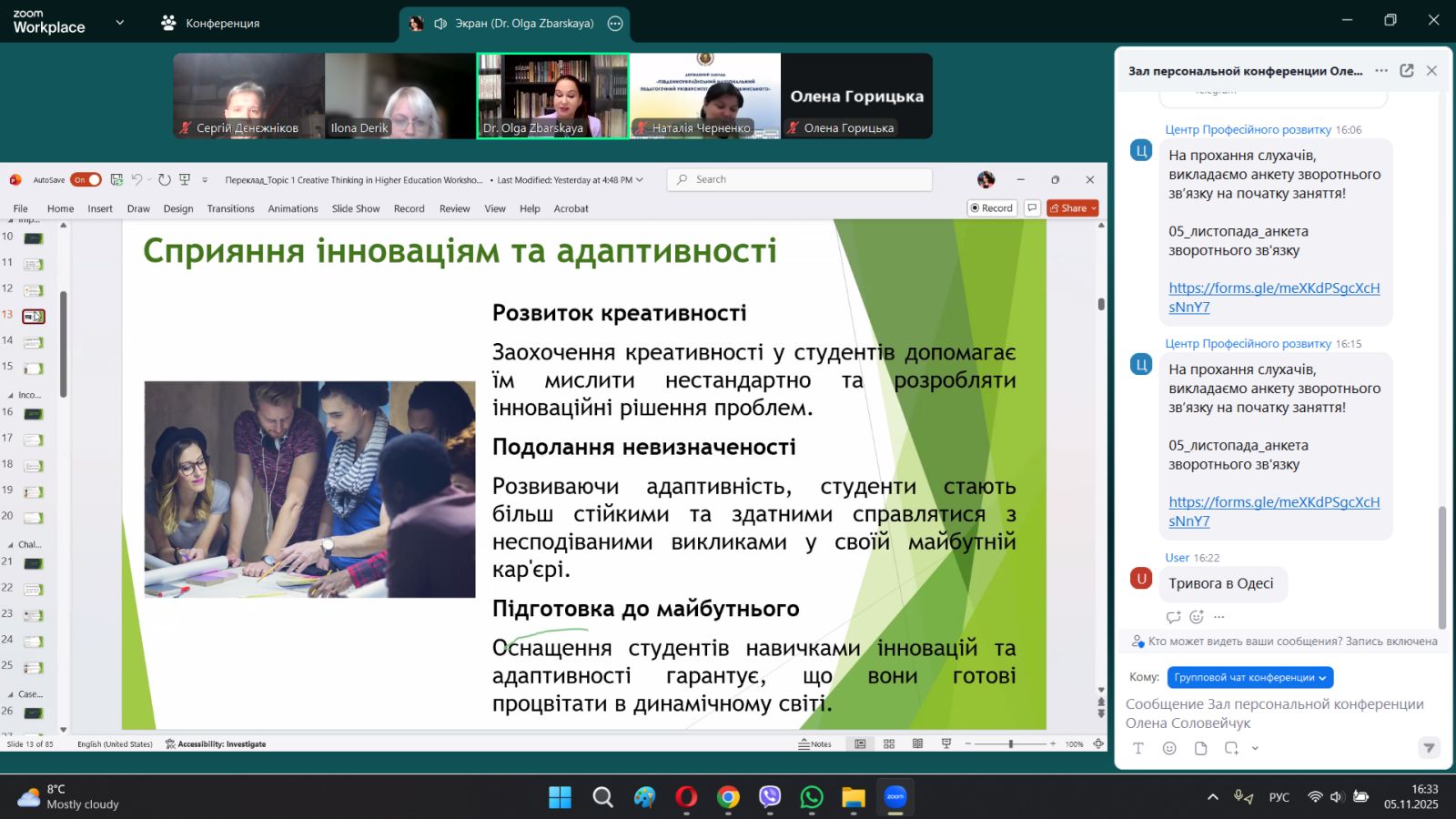Click the text formatting icon in chat
This screenshot has width=1456, height=819.
tap(1138, 748)
